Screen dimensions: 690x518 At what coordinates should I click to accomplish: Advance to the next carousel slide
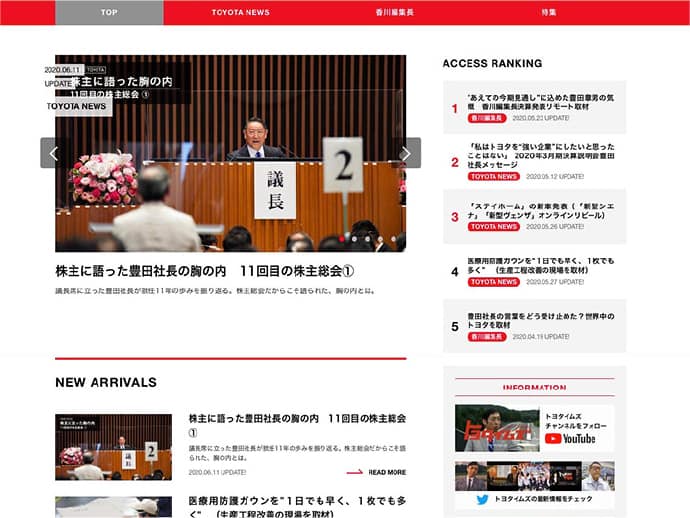point(407,153)
